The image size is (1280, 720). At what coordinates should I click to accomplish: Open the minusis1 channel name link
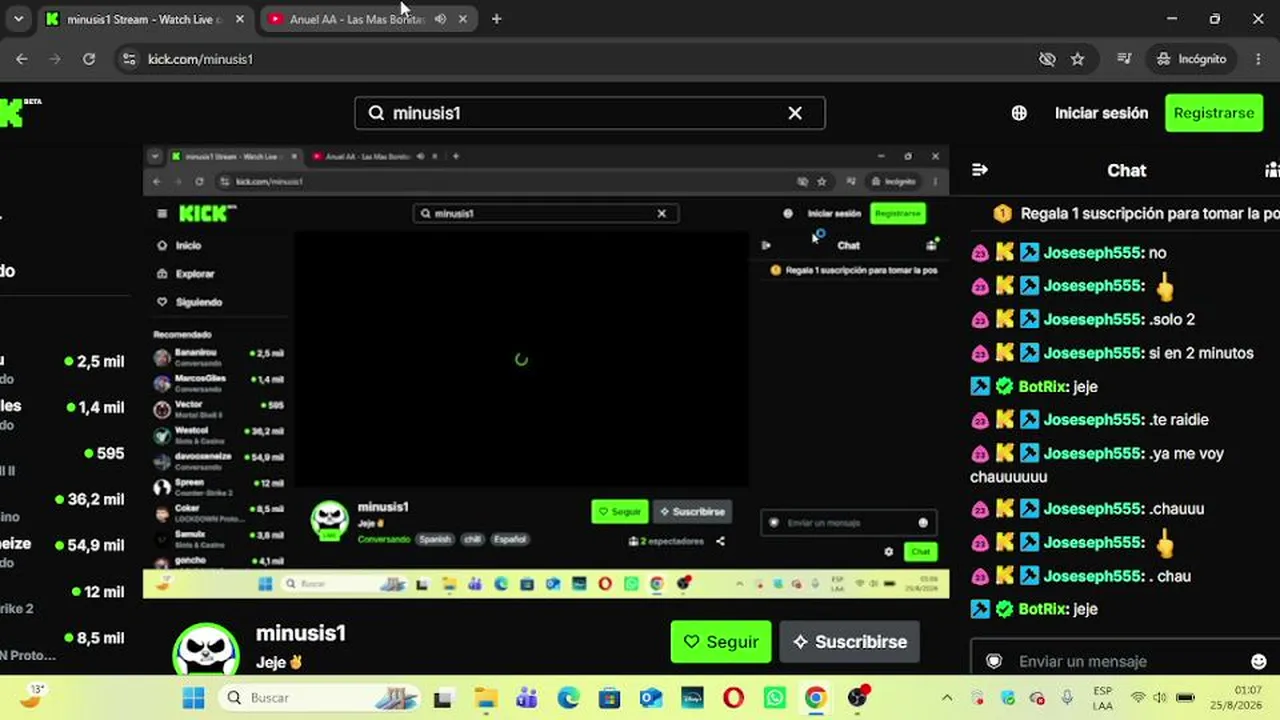coord(301,633)
